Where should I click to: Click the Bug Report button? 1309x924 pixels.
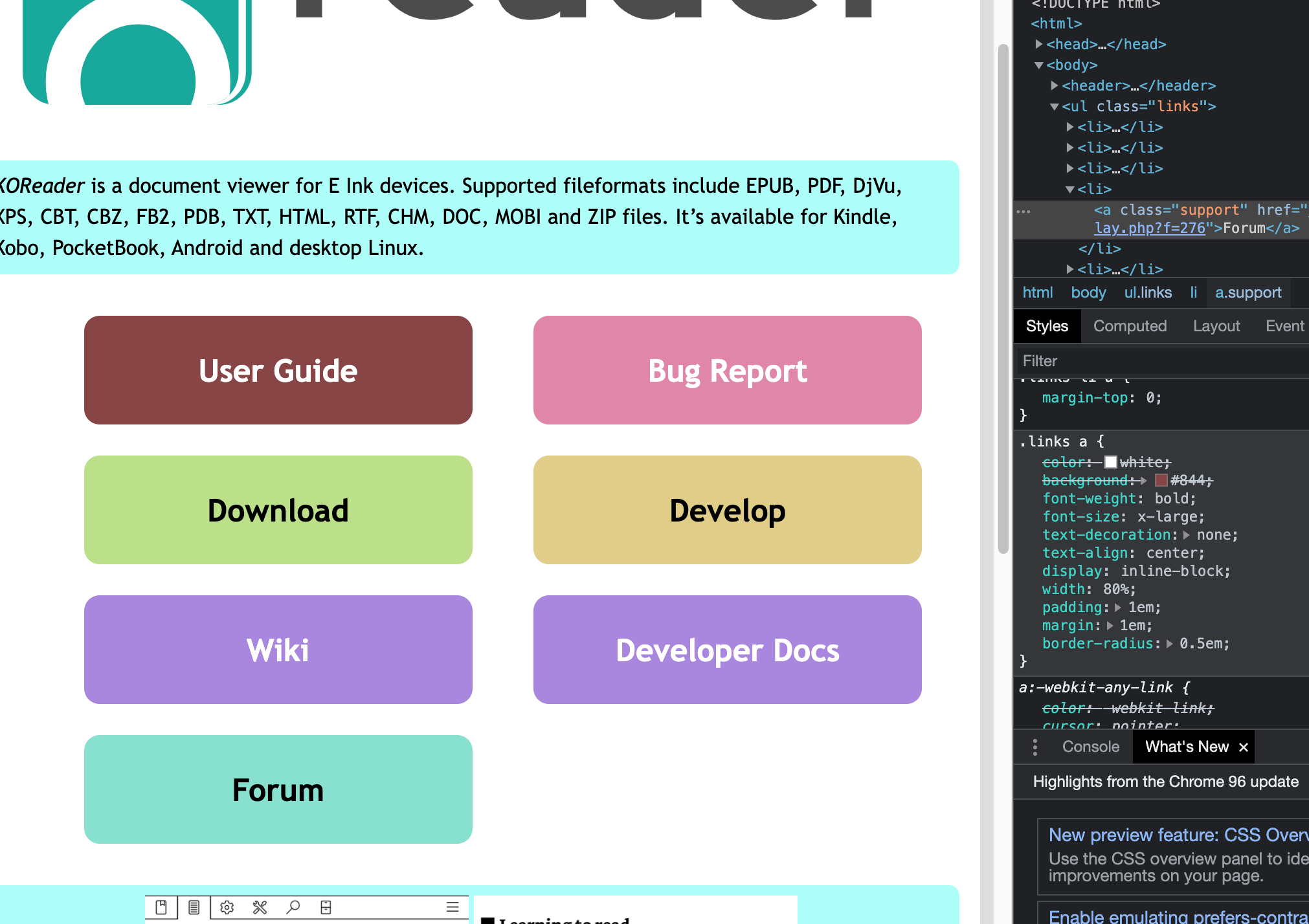coord(727,370)
